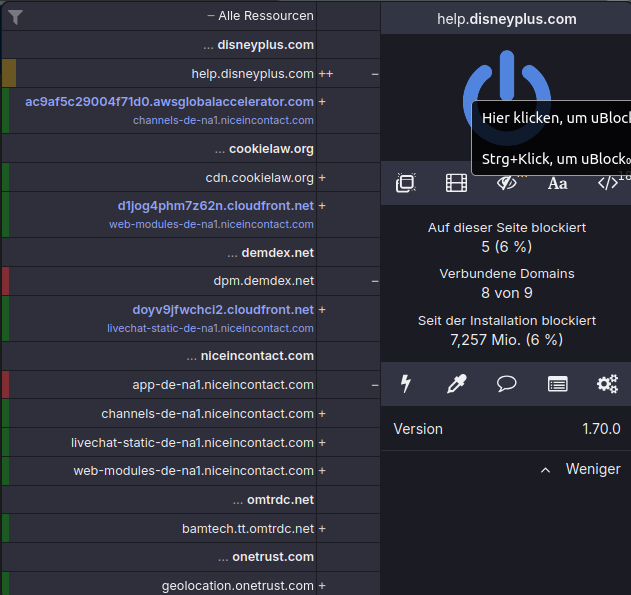Select the help.disneyplus.com row
This screenshot has width=631, height=595.
[x=252, y=73]
